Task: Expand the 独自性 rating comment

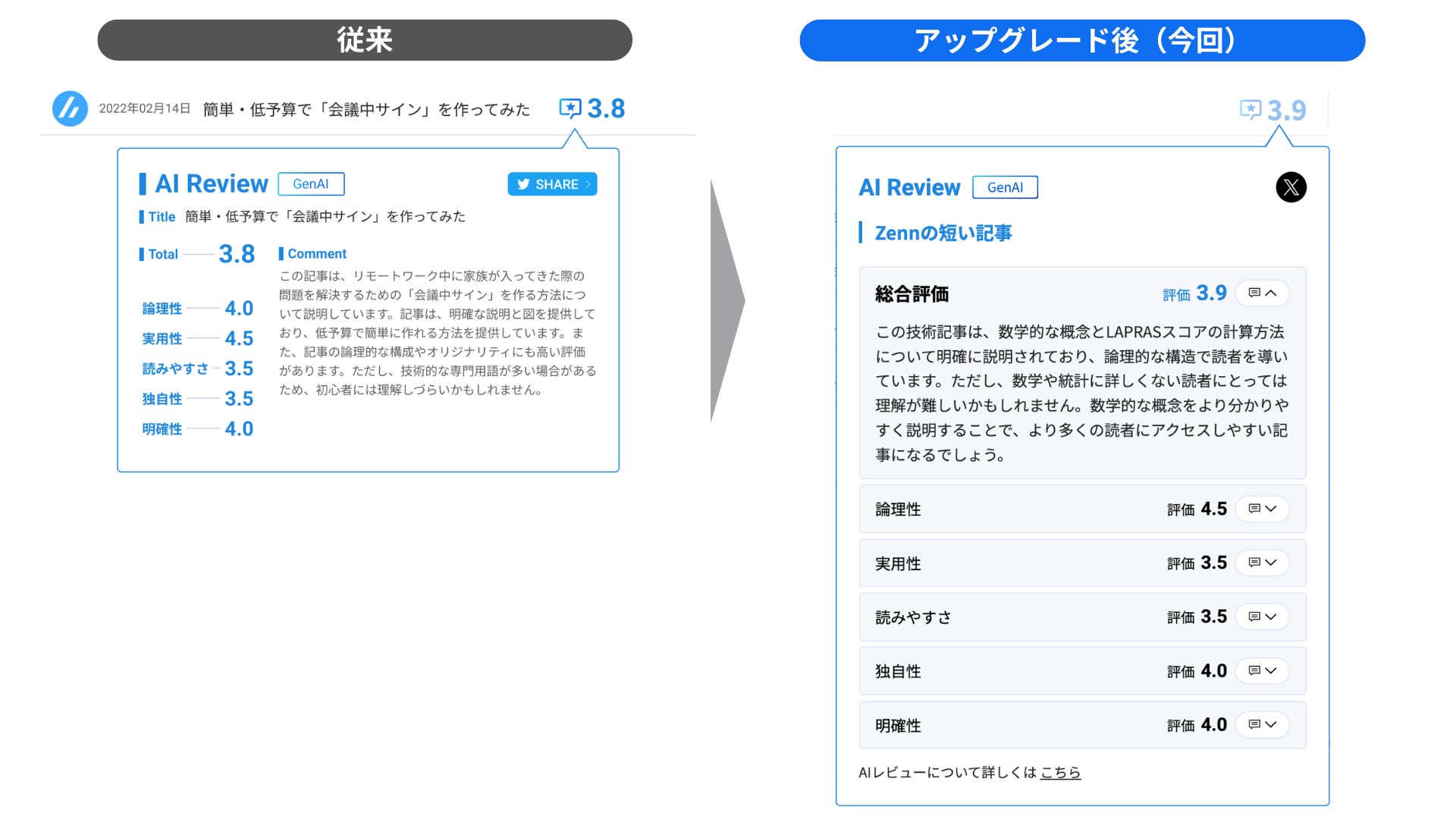Action: pyautogui.click(x=1263, y=671)
